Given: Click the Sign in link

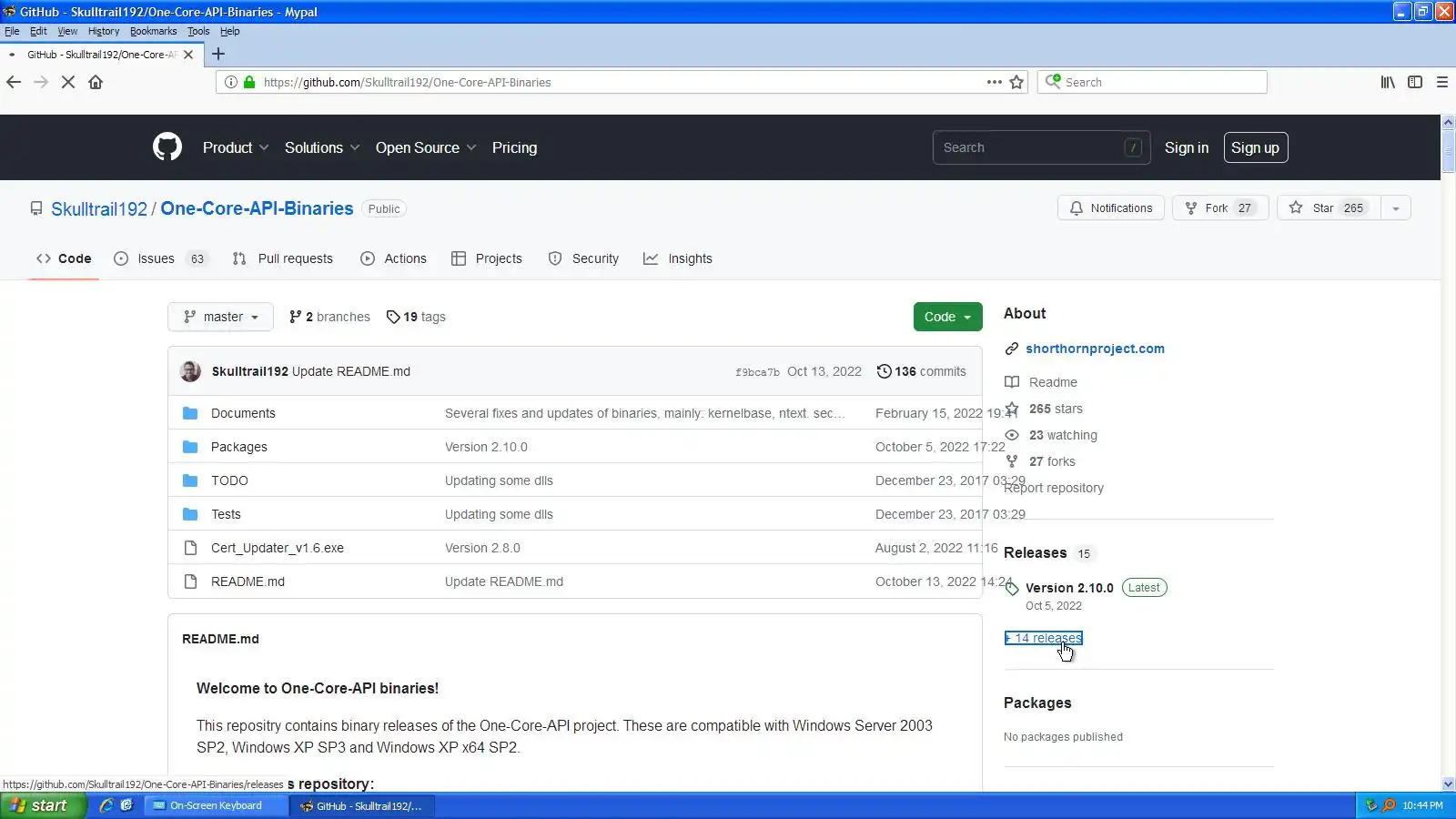Looking at the screenshot, I should [1187, 147].
